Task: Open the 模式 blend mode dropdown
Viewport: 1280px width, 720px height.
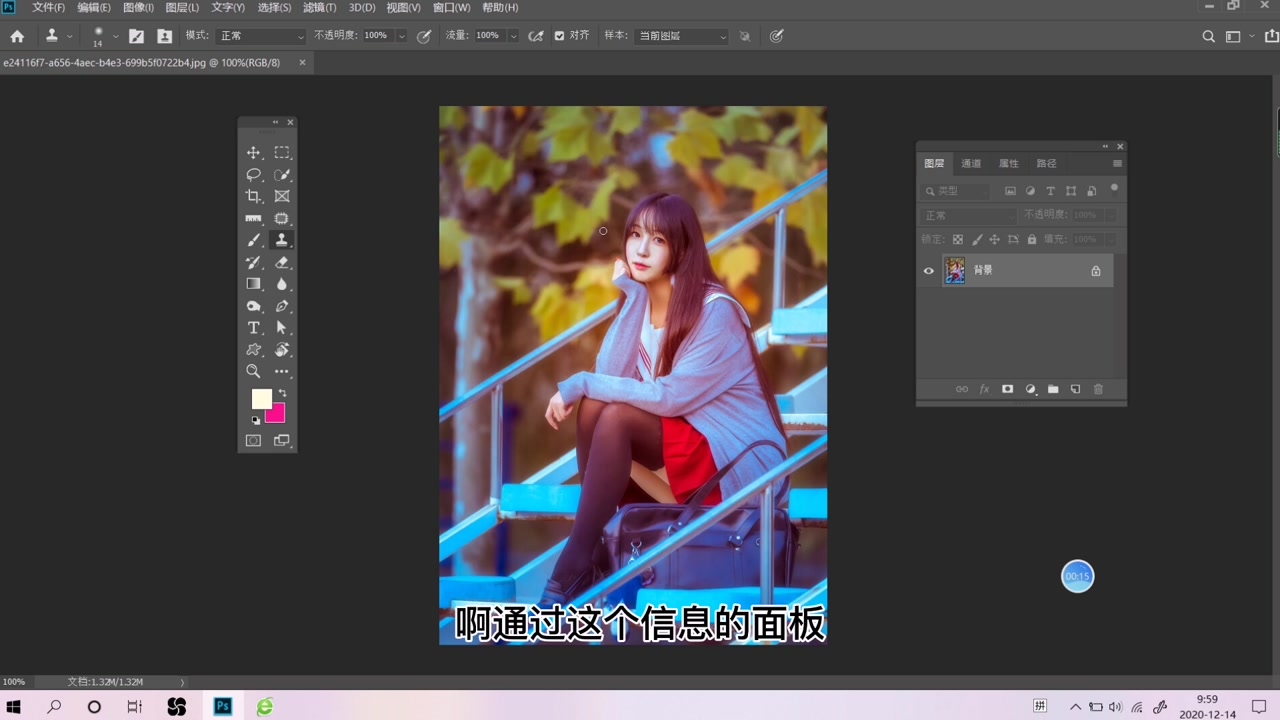Action: (262, 36)
